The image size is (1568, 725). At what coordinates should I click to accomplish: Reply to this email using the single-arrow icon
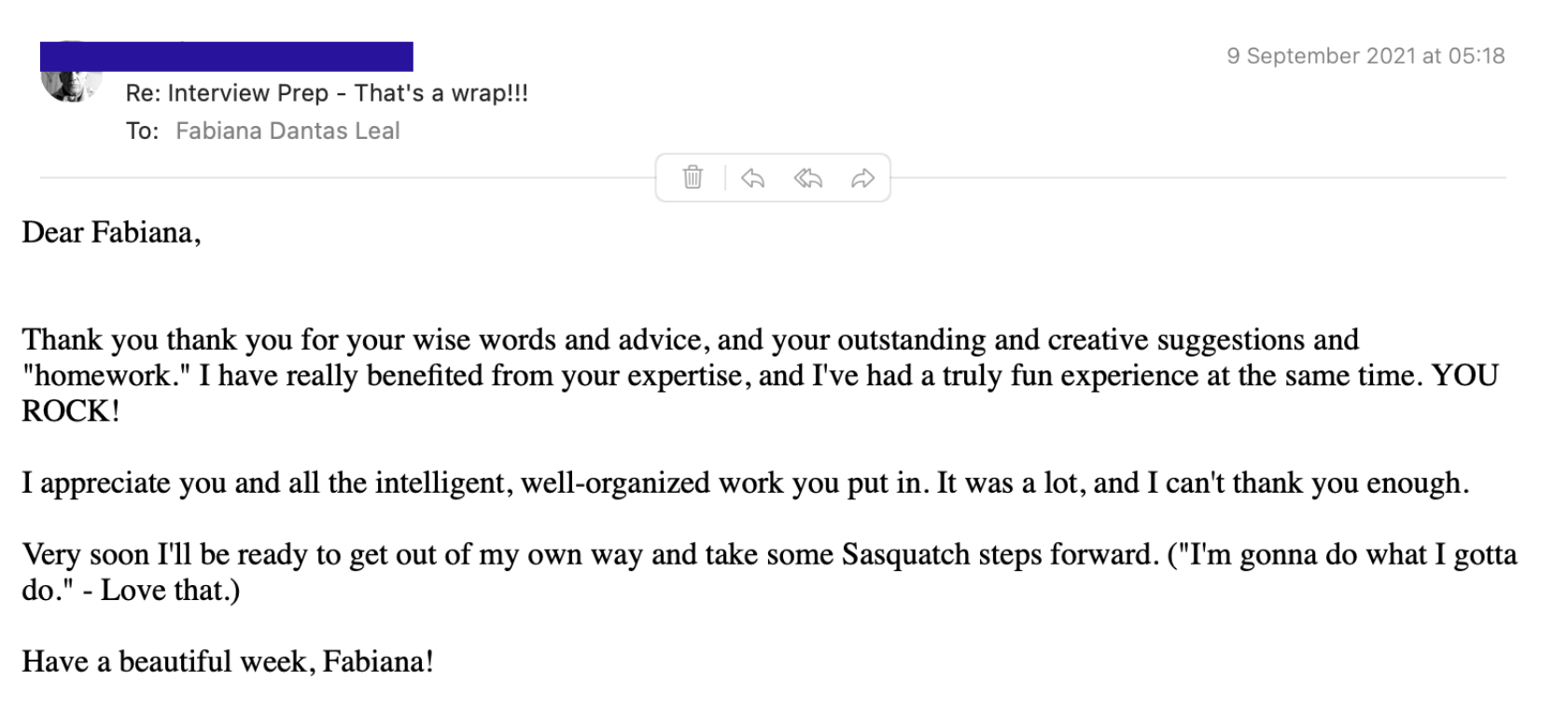752,177
